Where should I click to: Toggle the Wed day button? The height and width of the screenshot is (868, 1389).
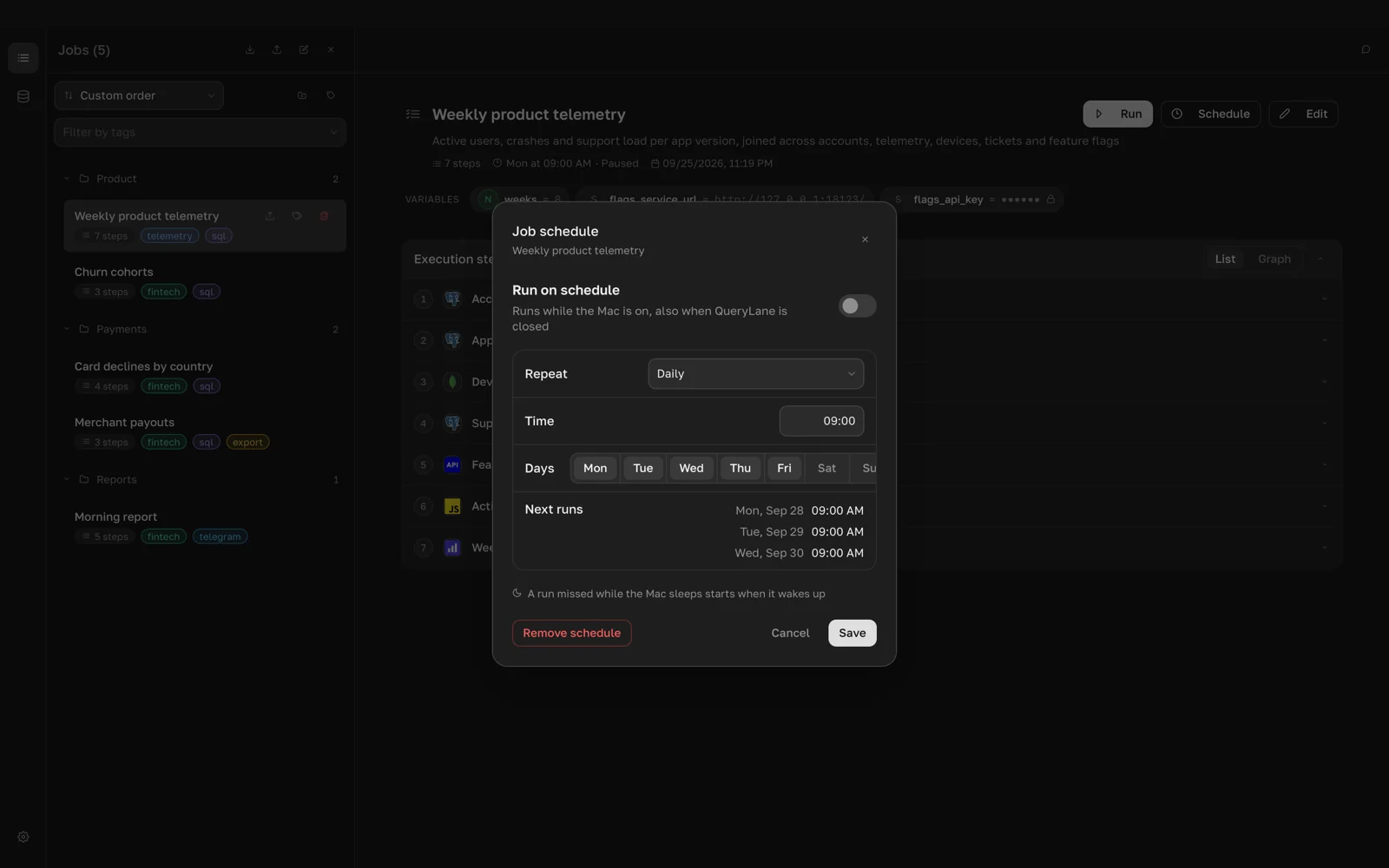[x=691, y=468]
